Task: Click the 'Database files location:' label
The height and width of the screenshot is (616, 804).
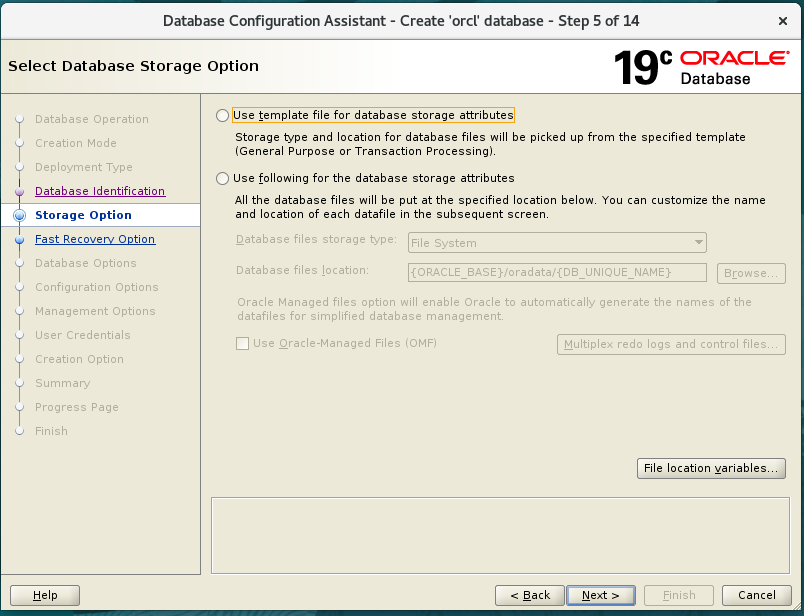Action: (x=302, y=270)
